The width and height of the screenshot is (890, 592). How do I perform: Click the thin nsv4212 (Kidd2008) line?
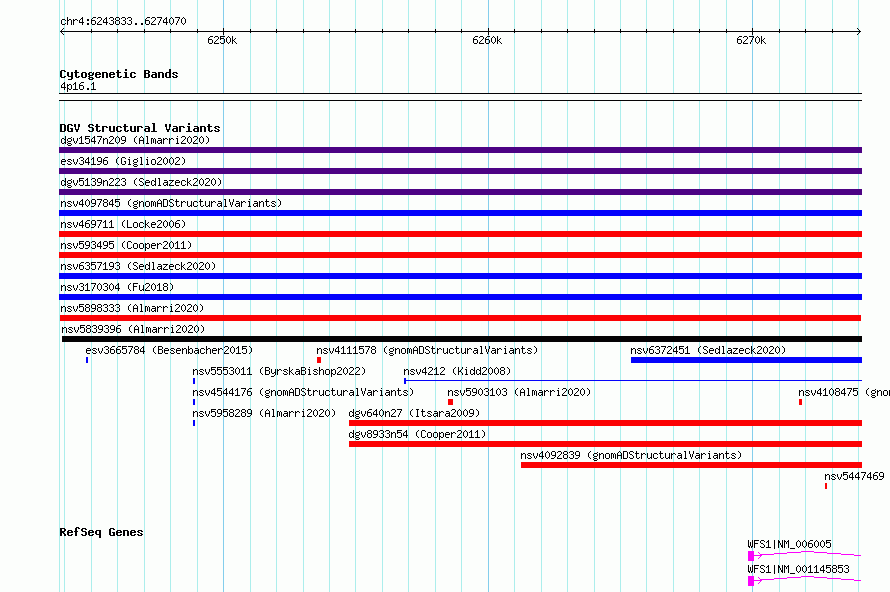click(x=633, y=380)
